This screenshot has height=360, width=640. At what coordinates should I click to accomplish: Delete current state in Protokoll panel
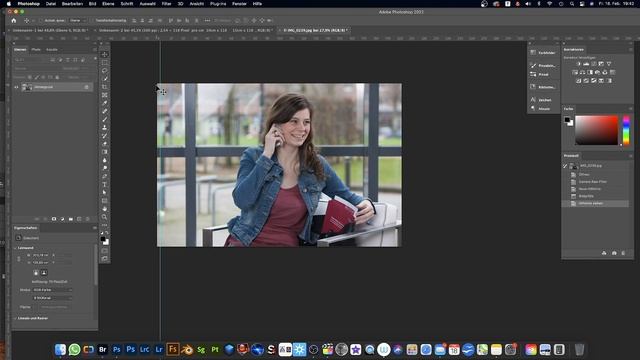[623, 253]
